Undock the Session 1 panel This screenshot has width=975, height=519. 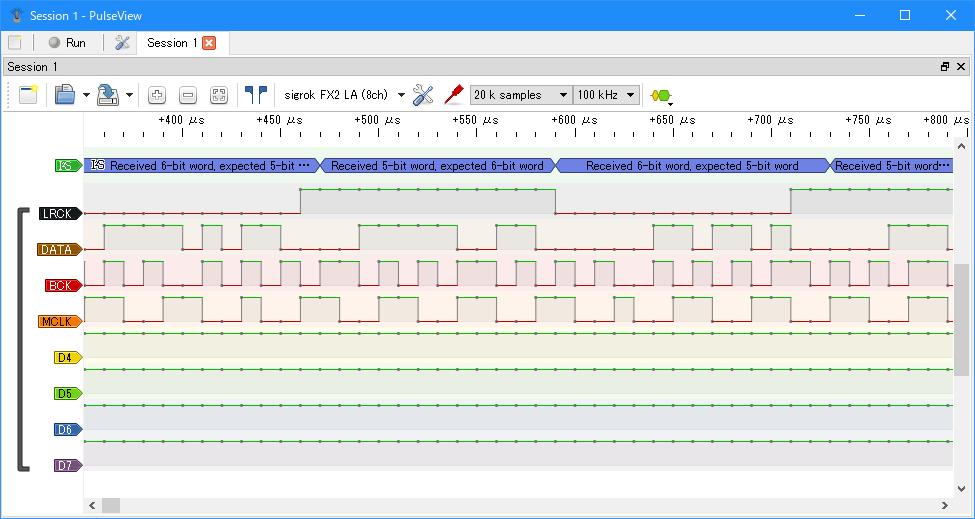tap(945, 67)
